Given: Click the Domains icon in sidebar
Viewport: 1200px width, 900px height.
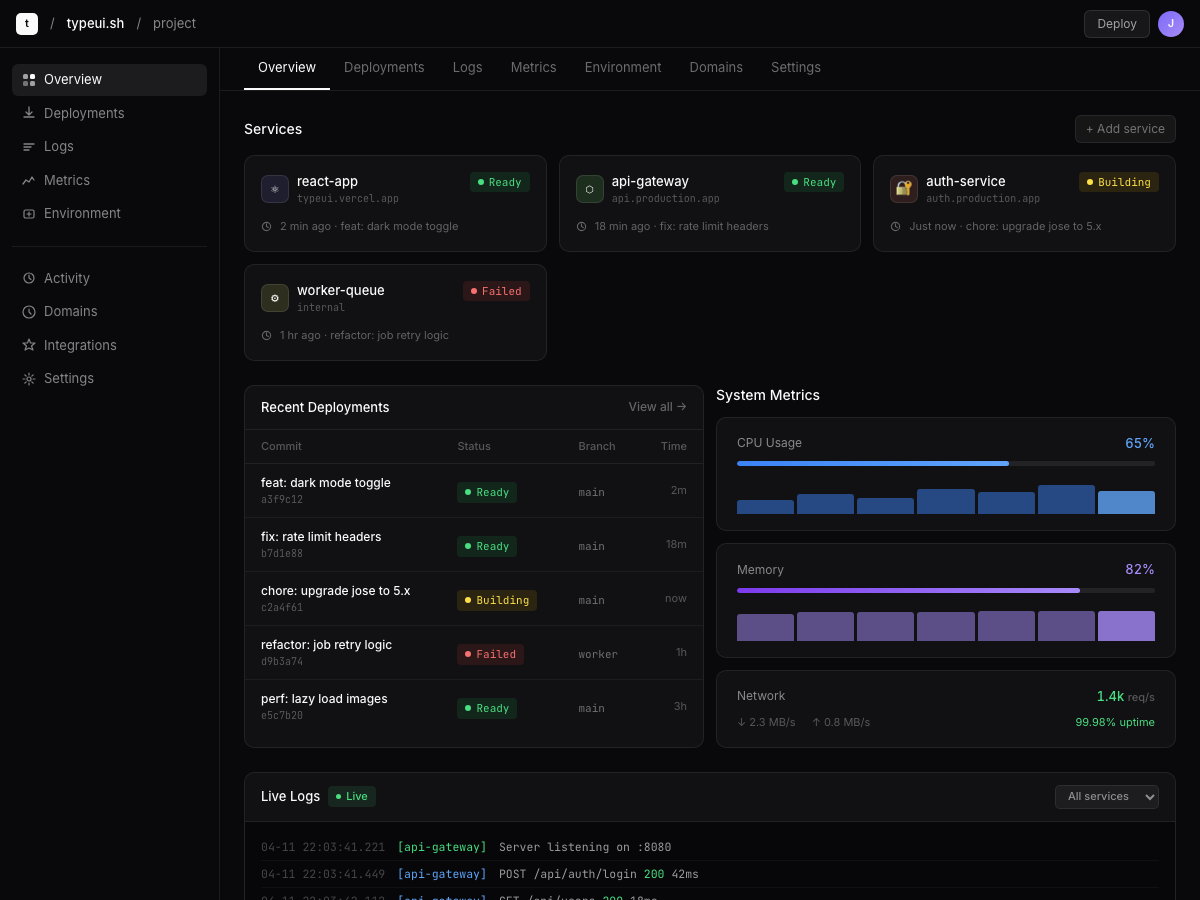Looking at the screenshot, I should [x=29, y=312].
